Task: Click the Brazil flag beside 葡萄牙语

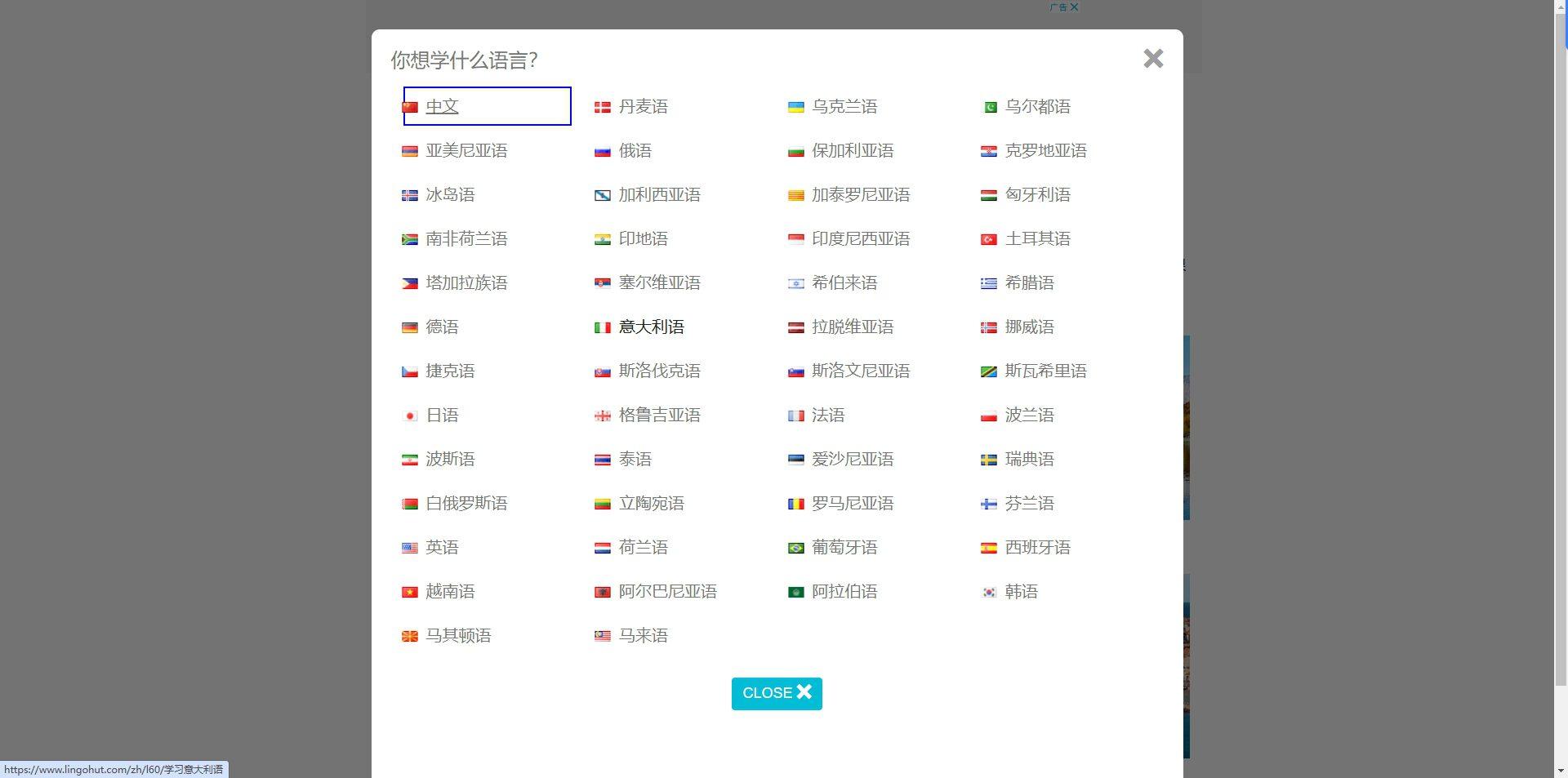Action: 795,549
